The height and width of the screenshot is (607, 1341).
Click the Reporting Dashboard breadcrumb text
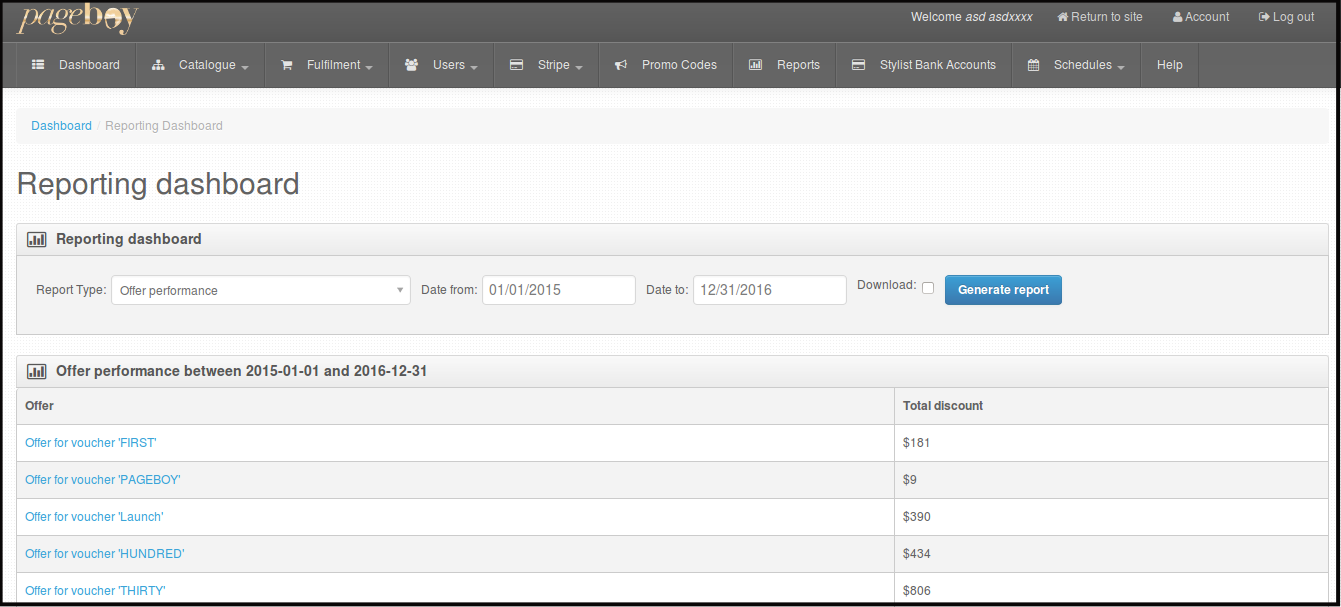pos(164,126)
